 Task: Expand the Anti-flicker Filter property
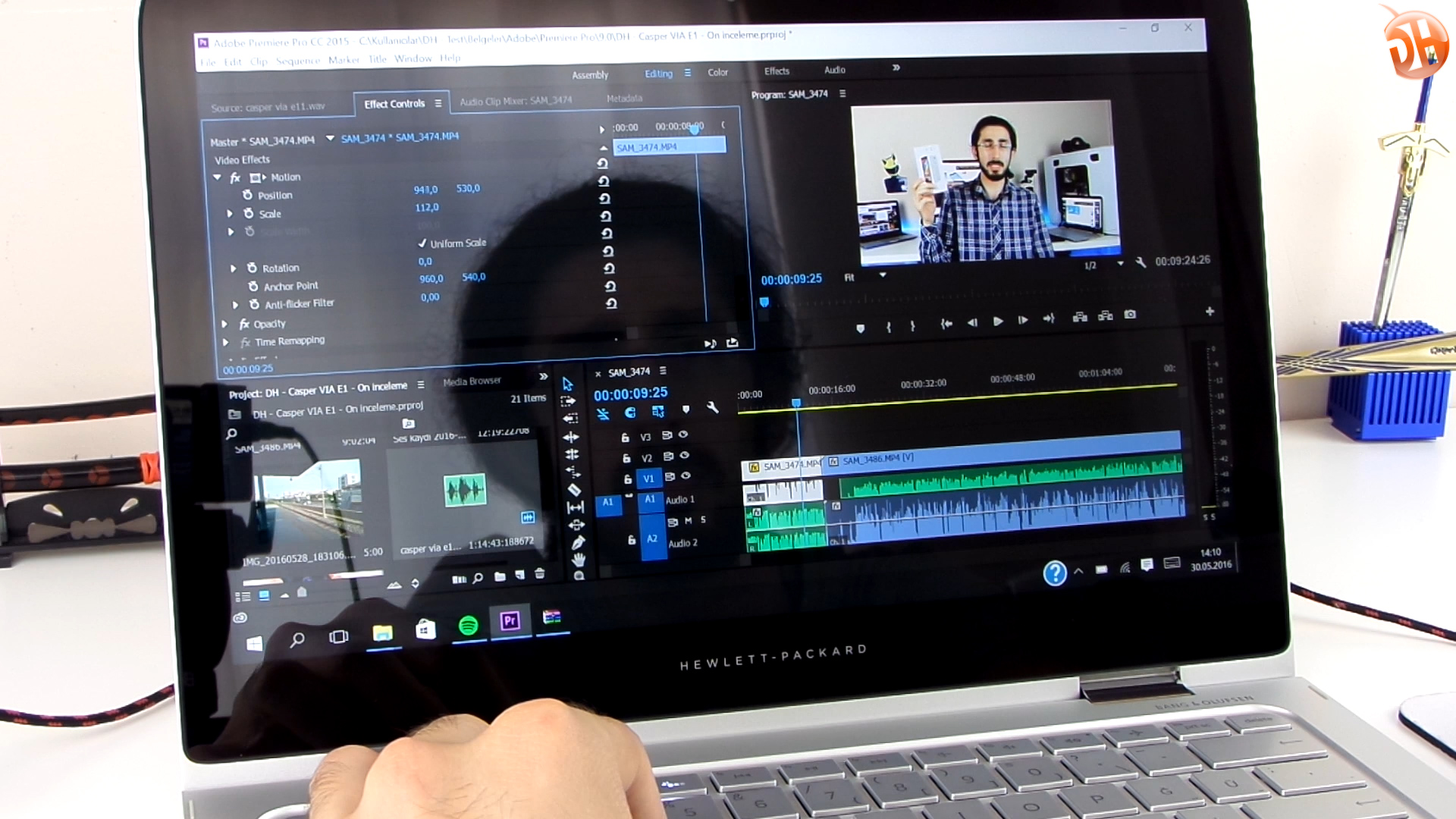[236, 305]
